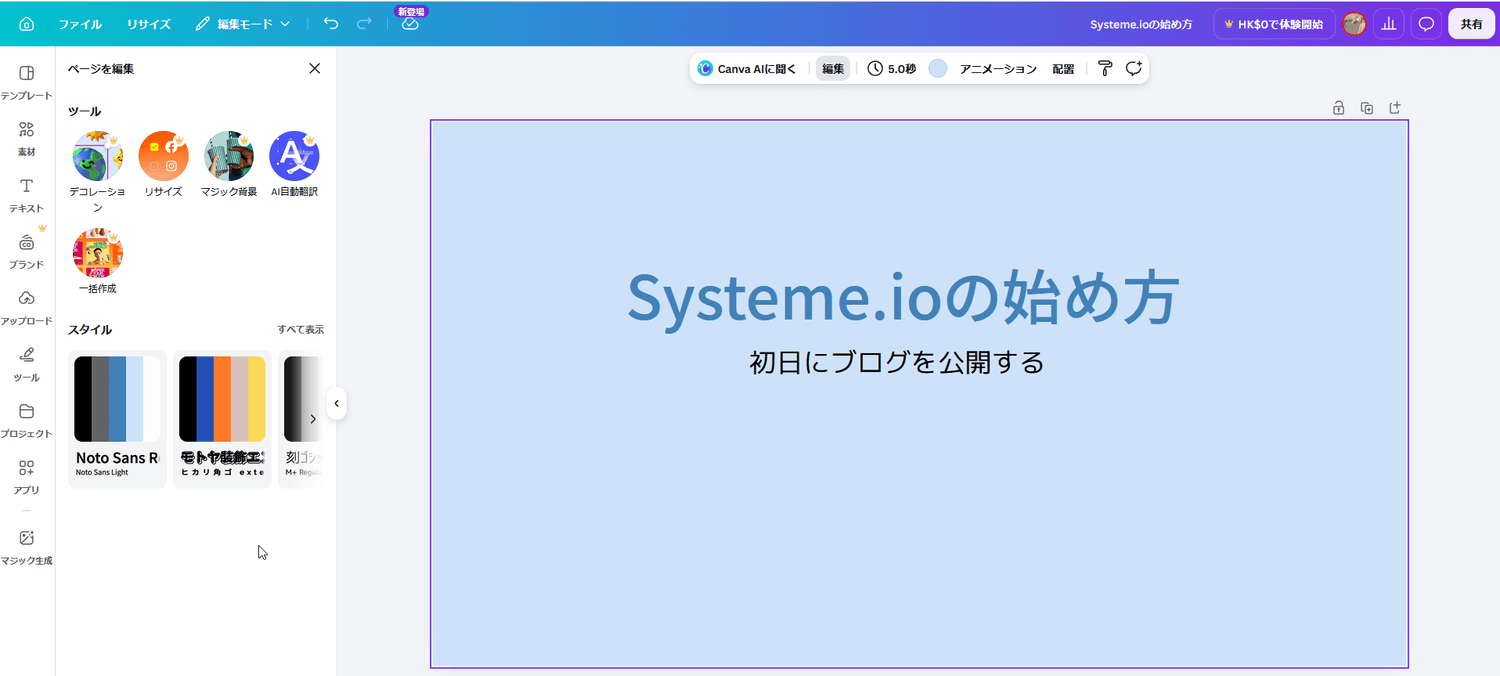Set page duration 5.0秒
Screen dimensions: 1500x676
tap(891, 69)
